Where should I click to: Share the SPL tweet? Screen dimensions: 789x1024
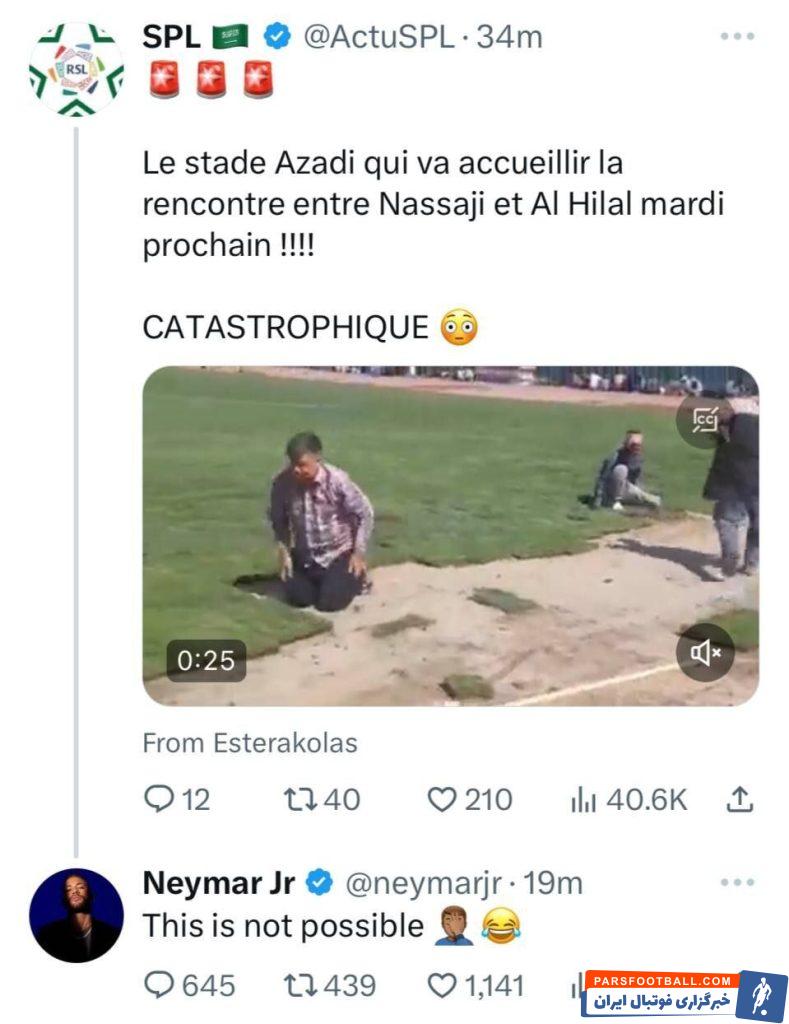[738, 799]
